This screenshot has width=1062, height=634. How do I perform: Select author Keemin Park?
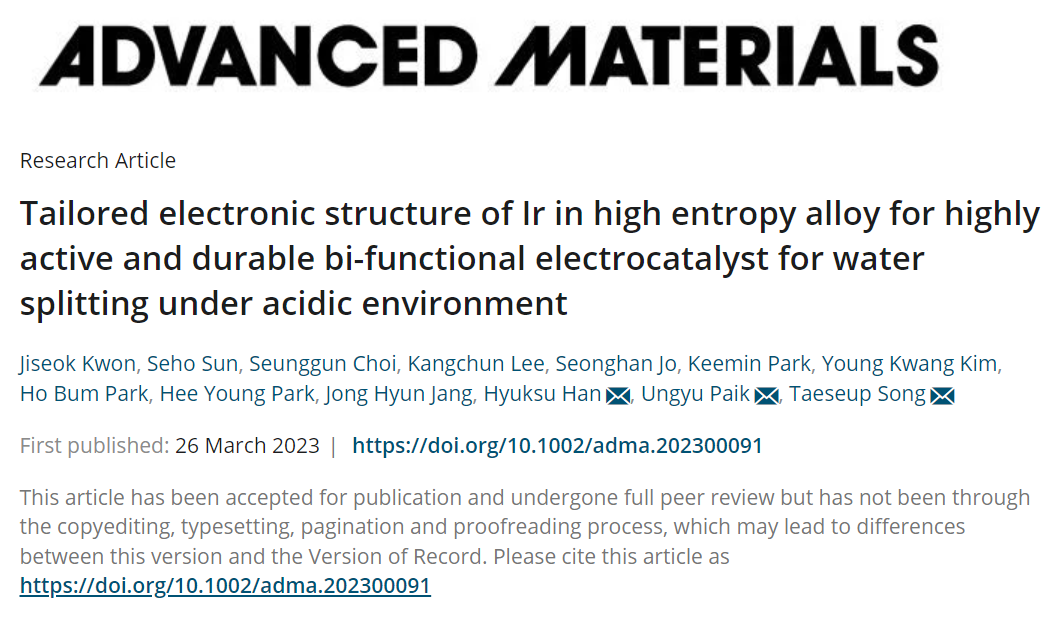tap(749, 364)
